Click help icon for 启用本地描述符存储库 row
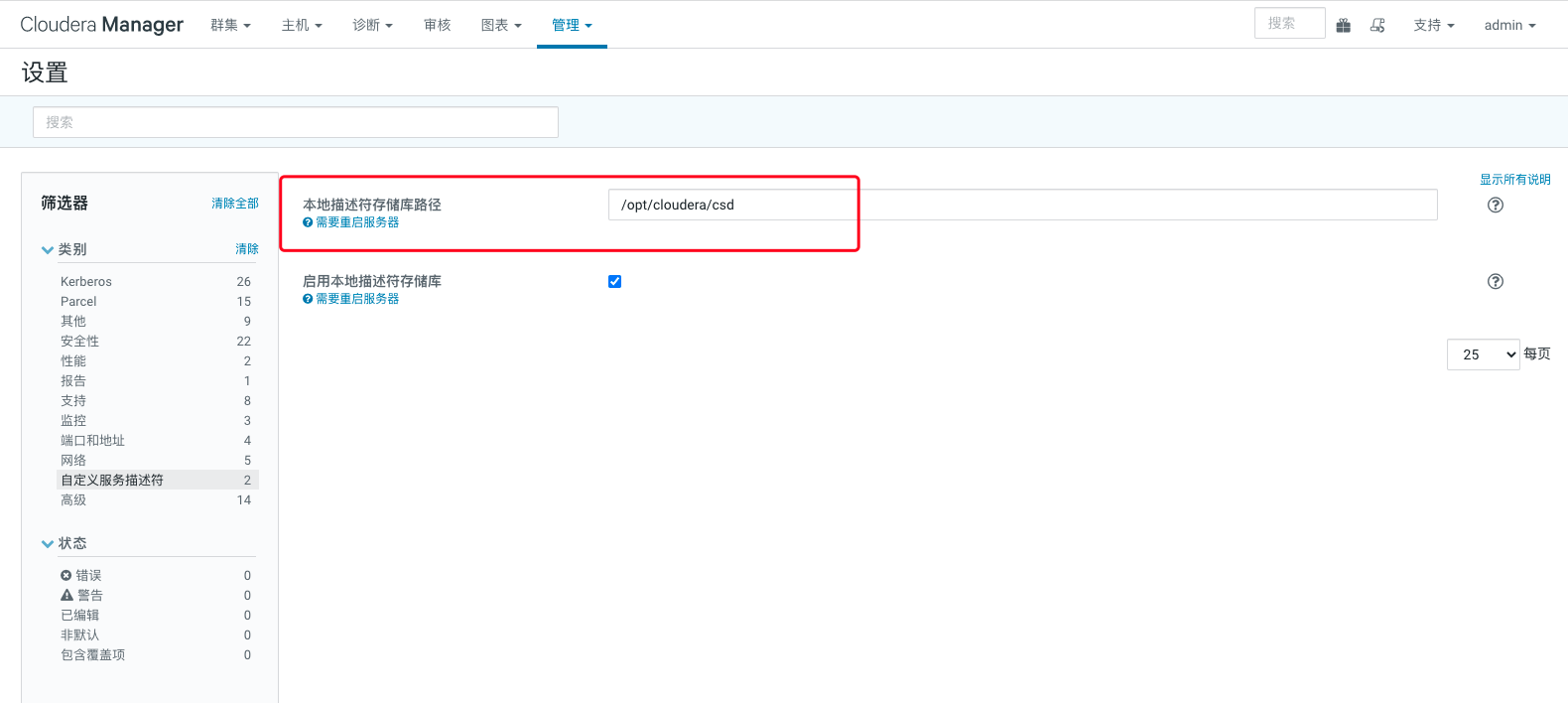 (x=1495, y=281)
